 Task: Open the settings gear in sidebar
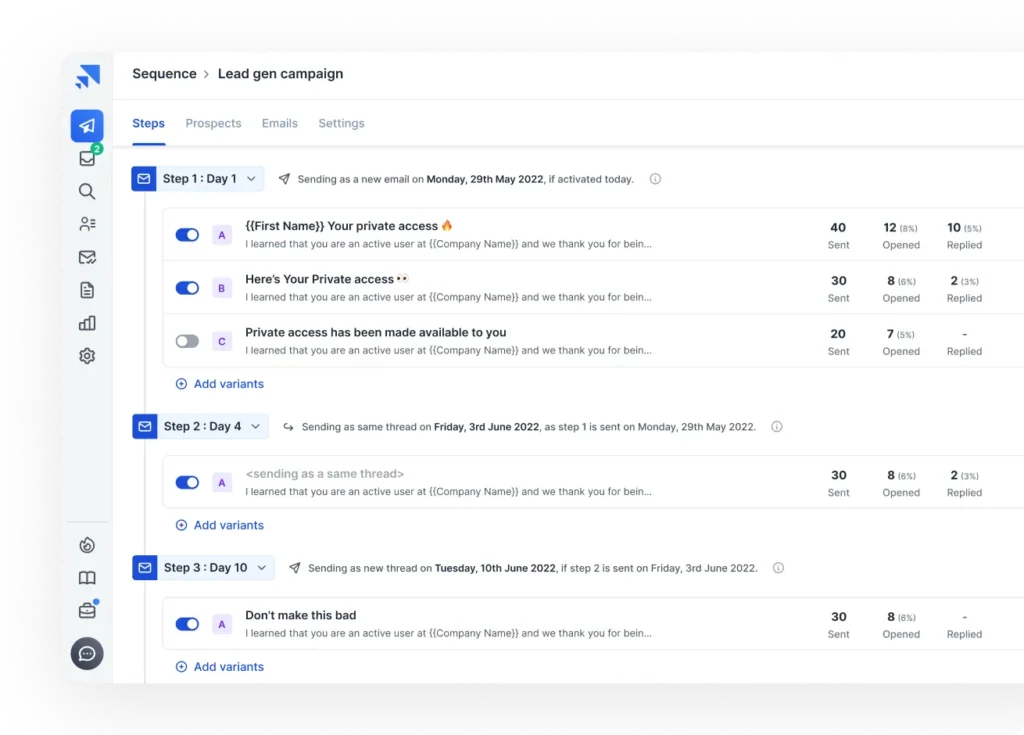coord(87,356)
